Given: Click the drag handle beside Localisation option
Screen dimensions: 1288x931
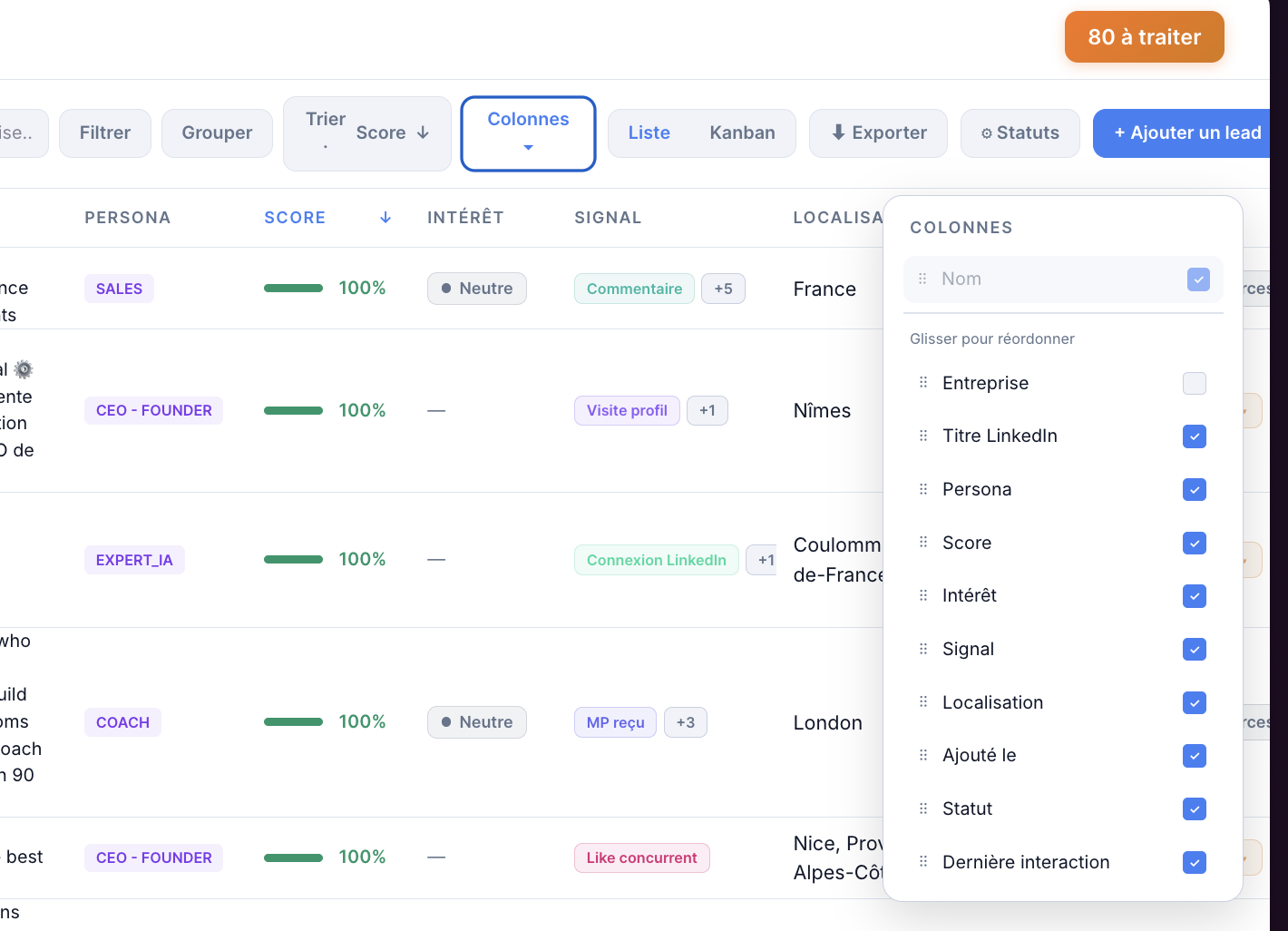Looking at the screenshot, I should tap(923, 702).
